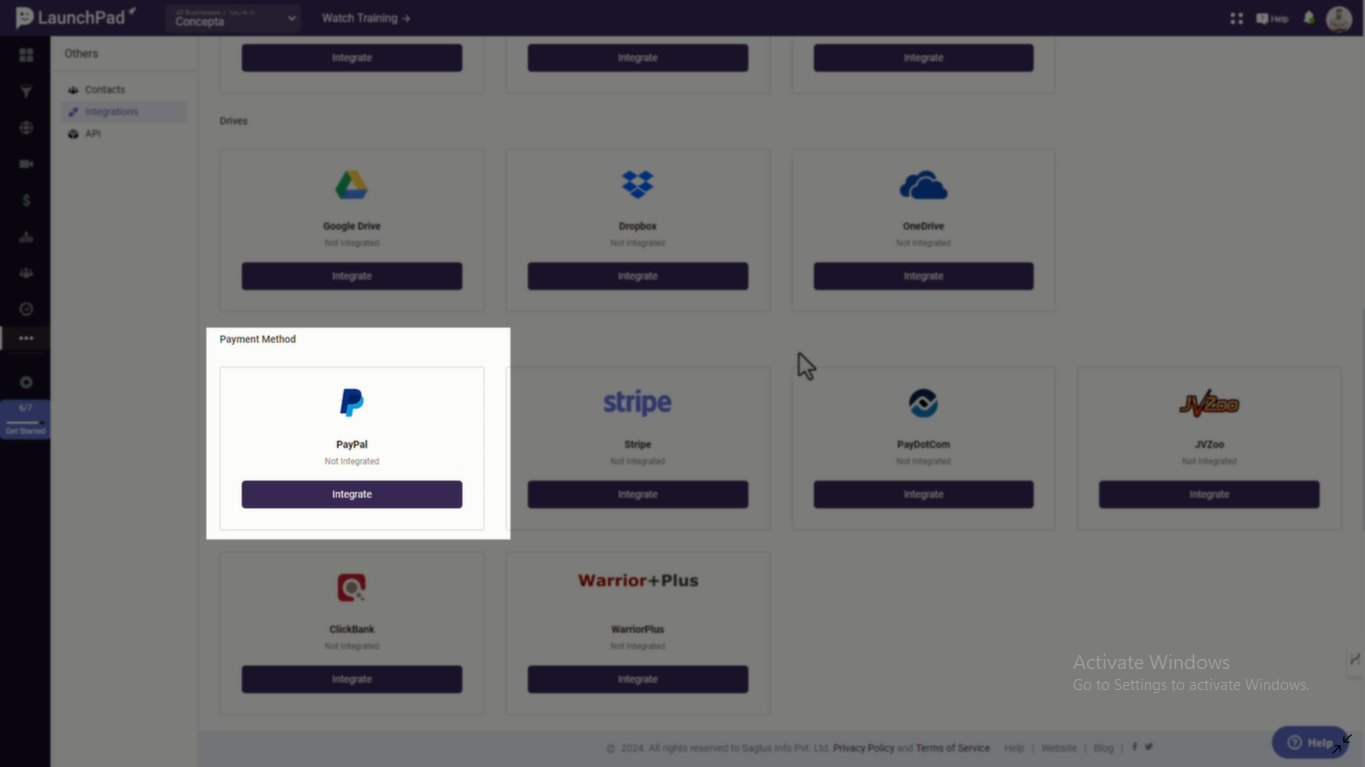The height and width of the screenshot is (767, 1365).
Task: Click the JVZoo logo
Action: (x=1209, y=403)
